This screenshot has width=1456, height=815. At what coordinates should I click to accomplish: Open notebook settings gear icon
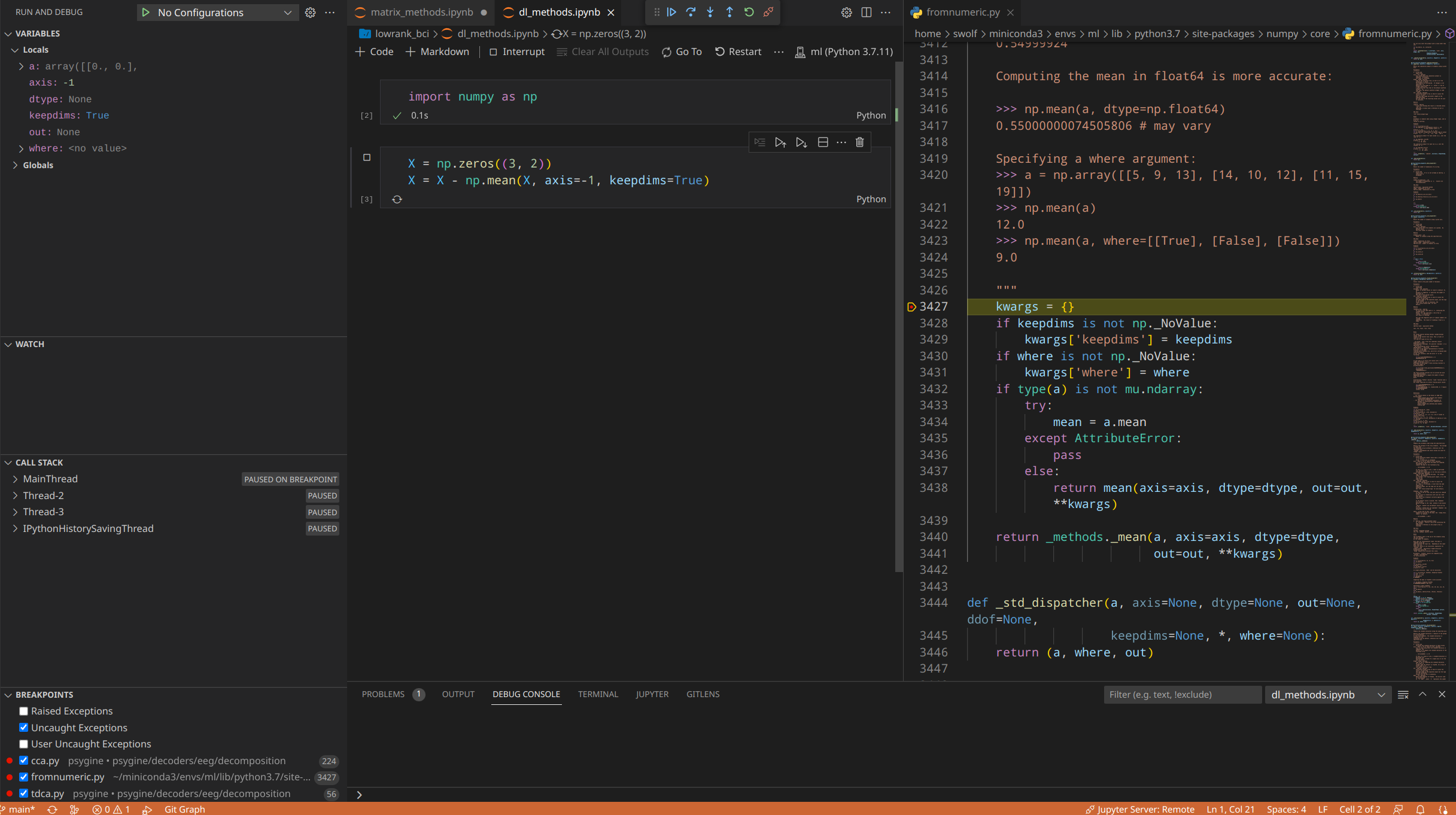click(846, 12)
